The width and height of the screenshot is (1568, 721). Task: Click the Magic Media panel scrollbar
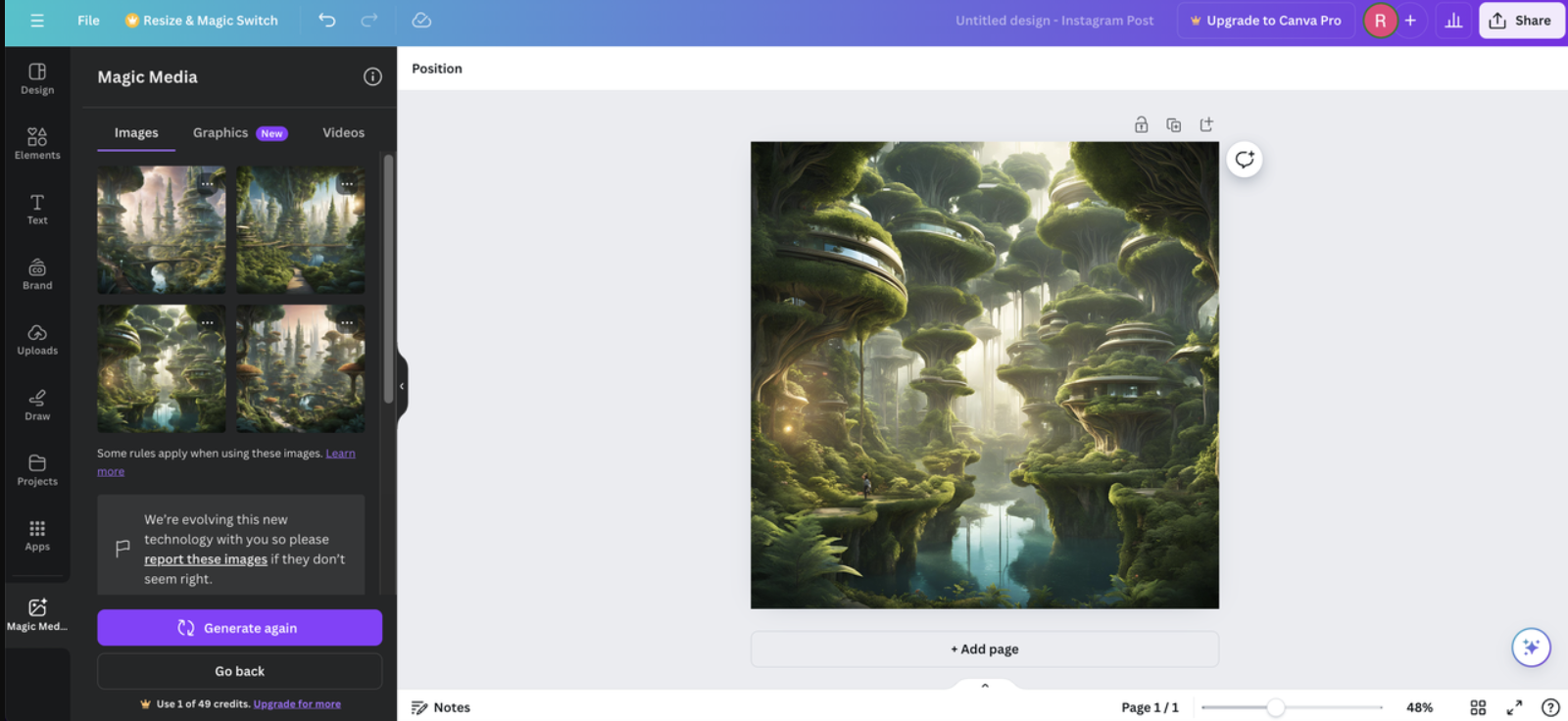(x=388, y=279)
